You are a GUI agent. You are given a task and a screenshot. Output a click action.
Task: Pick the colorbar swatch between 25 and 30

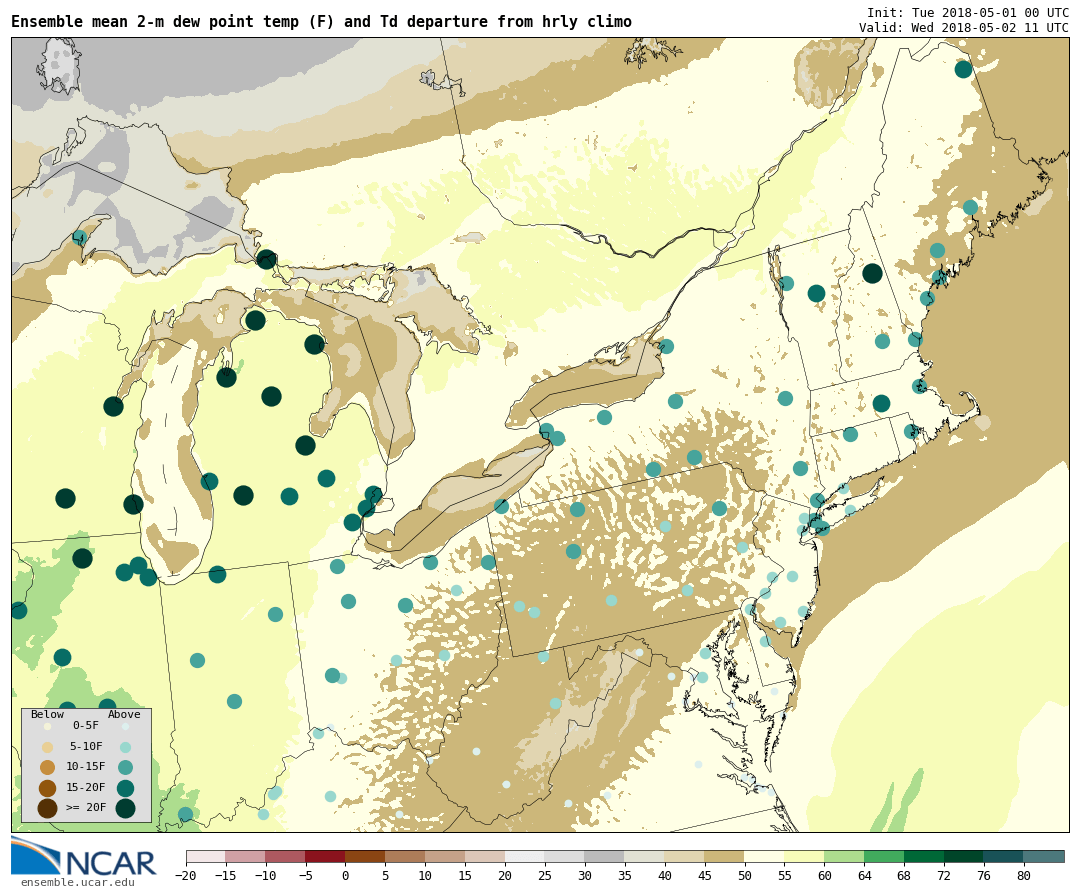coord(565,856)
